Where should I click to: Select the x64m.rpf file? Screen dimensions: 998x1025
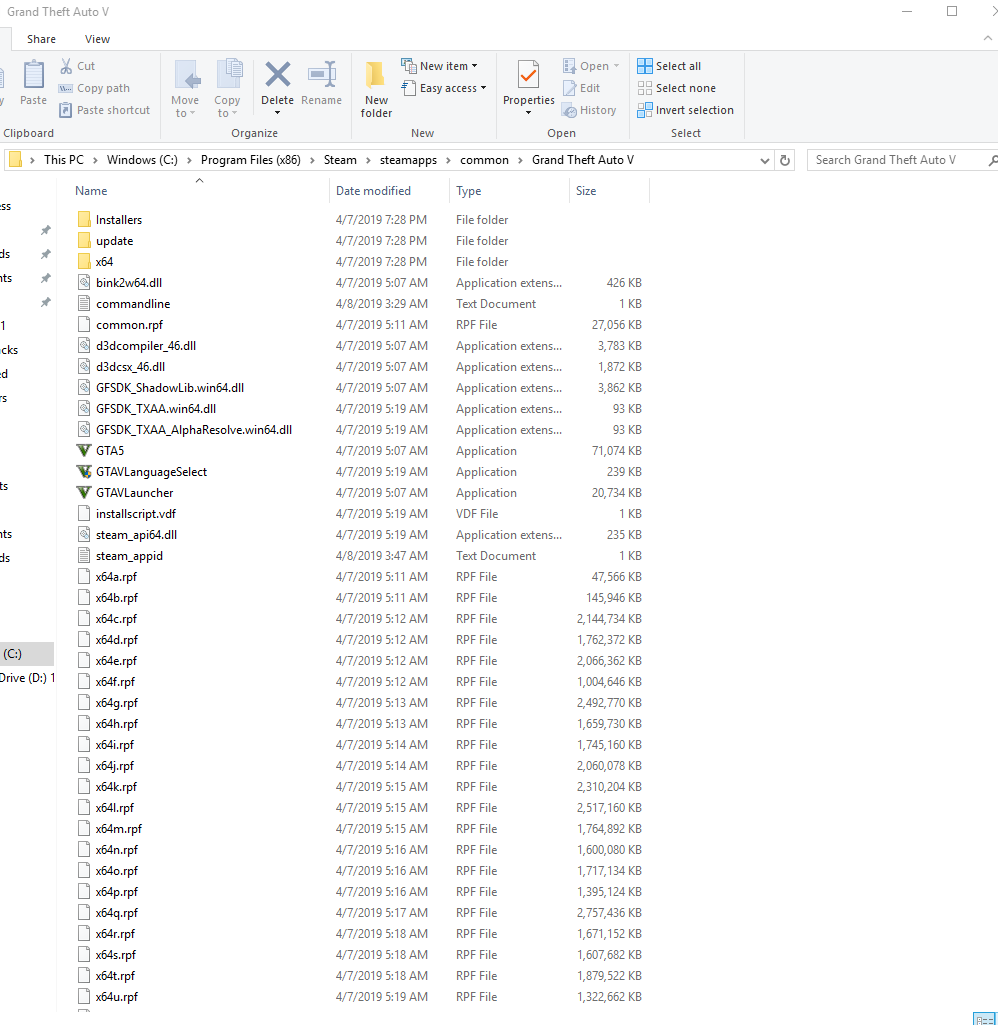118,829
